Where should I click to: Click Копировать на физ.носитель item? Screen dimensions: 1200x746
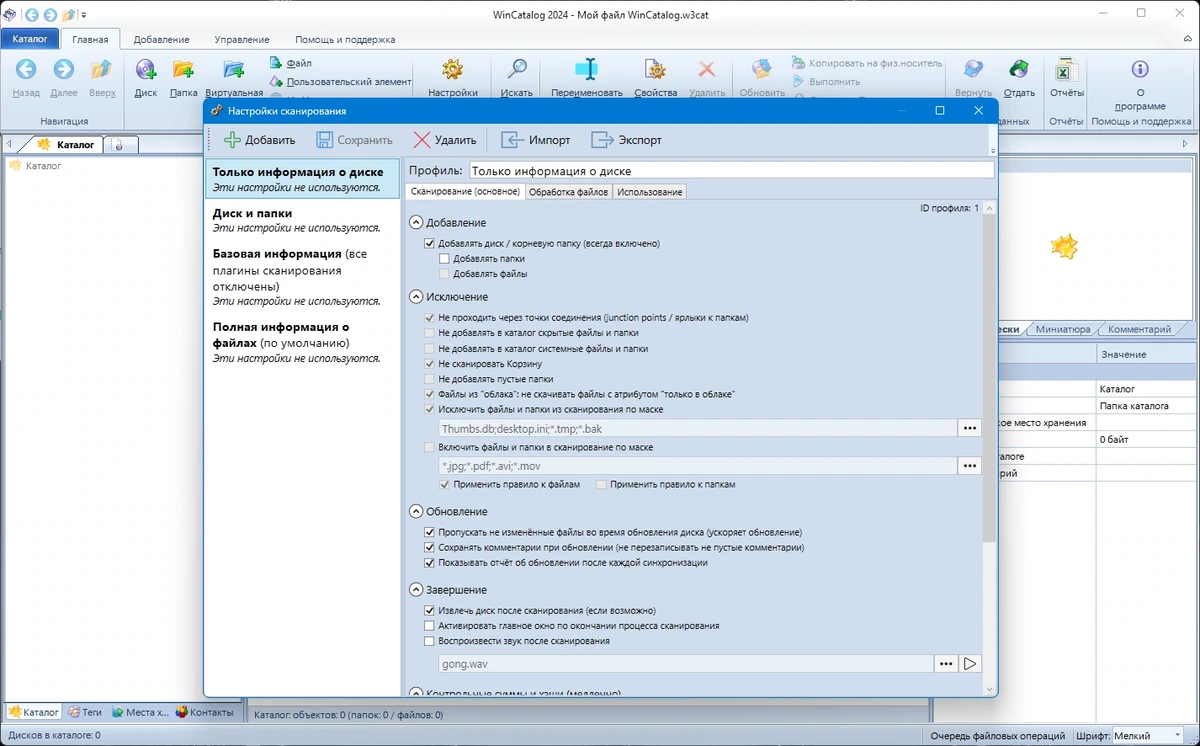[867, 63]
